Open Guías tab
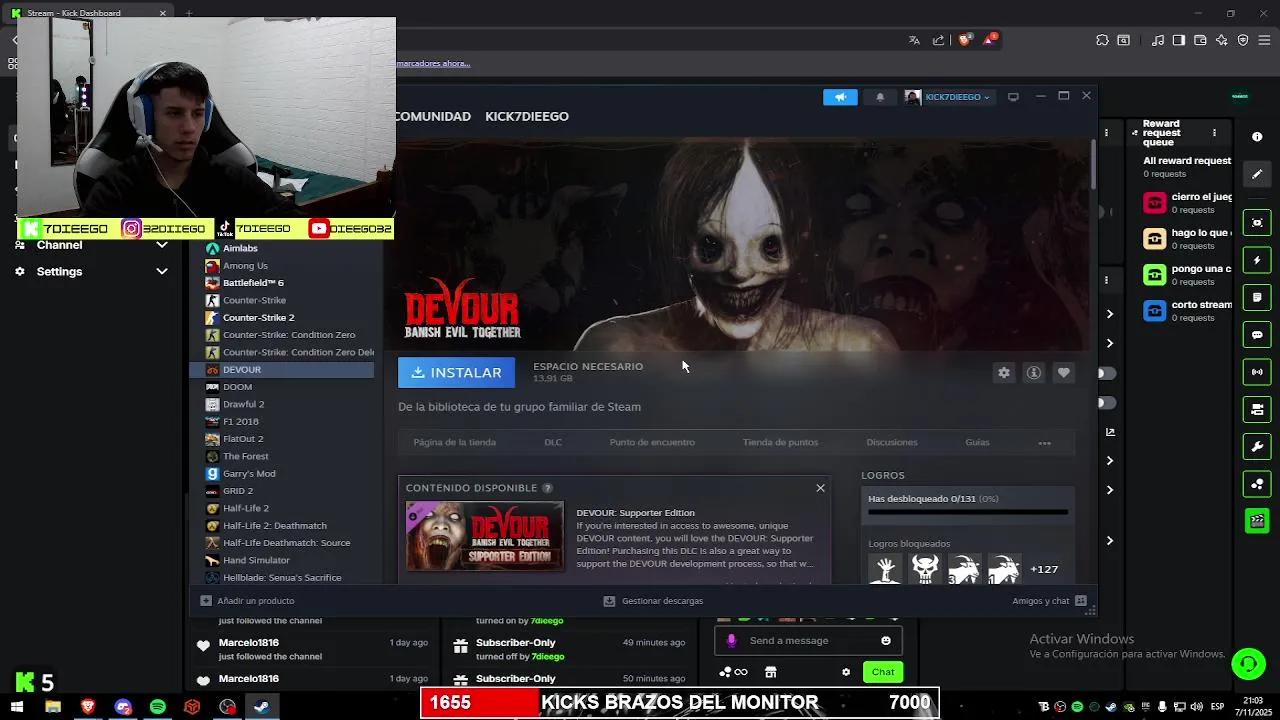This screenshot has height=720, width=1280. (x=977, y=442)
